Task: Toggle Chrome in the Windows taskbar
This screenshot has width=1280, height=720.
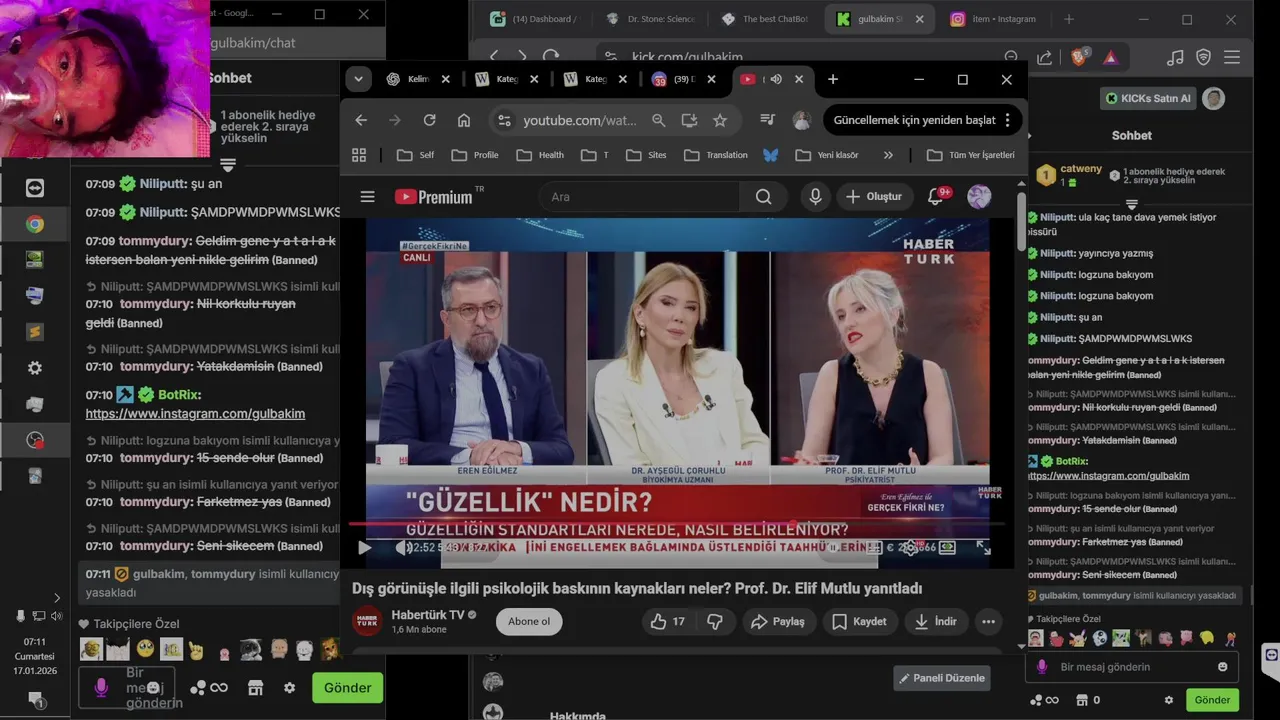Action: click(35, 224)
